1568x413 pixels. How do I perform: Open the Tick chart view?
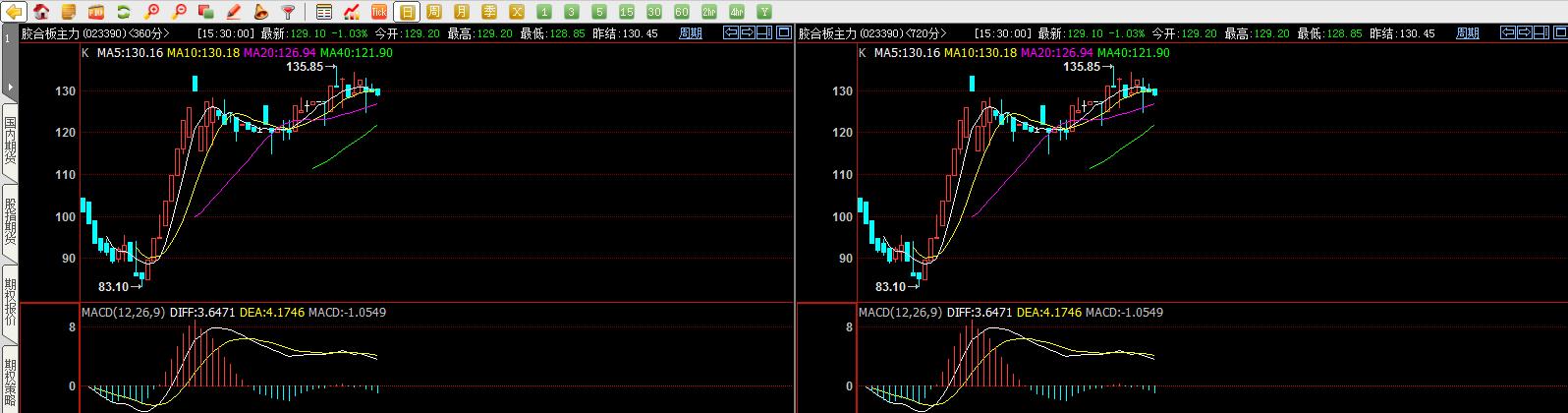(379, 12)
